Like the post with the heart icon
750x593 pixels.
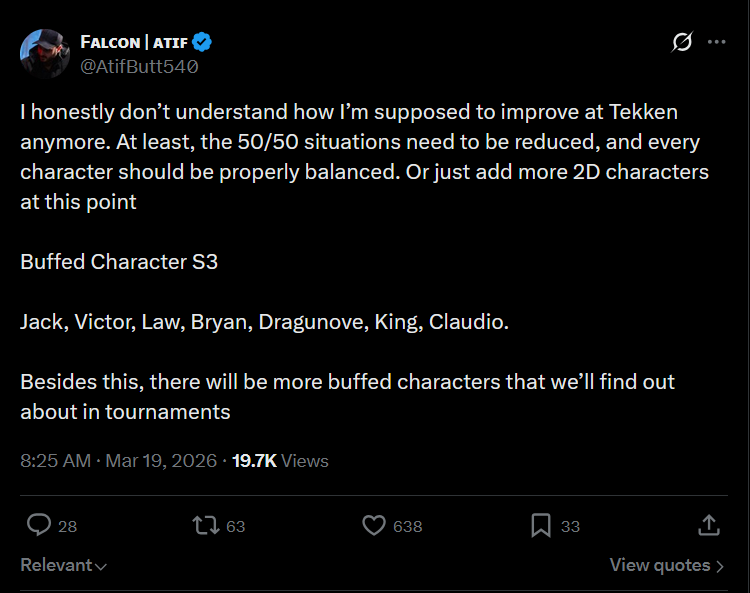coord(373,525)
